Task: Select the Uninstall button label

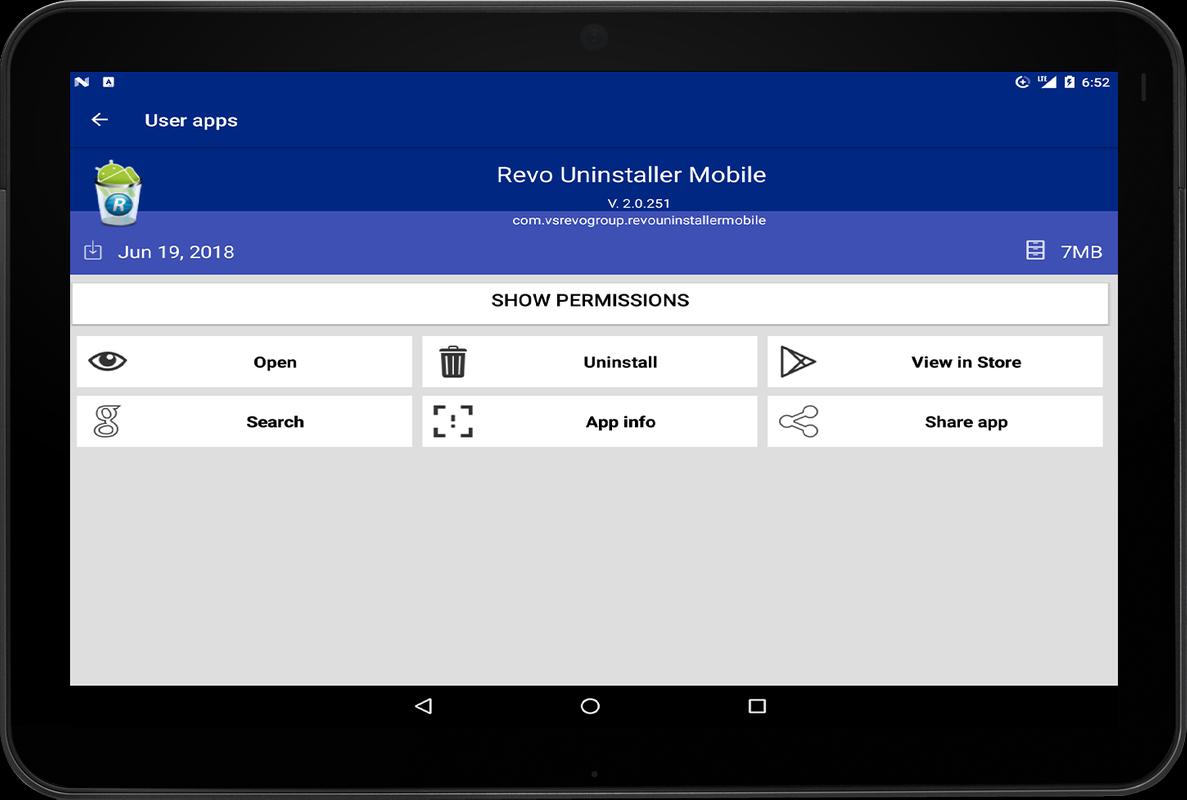Action: (x=620, y=363)
